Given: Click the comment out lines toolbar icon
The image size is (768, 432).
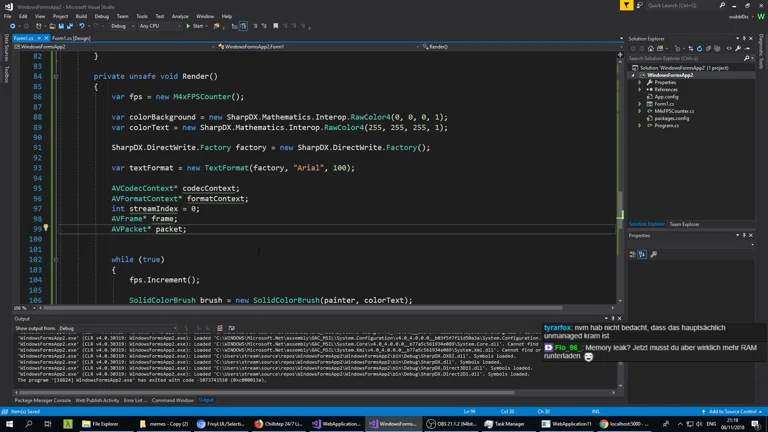Looking at the screenshot, I should click(x=255, y=26).
